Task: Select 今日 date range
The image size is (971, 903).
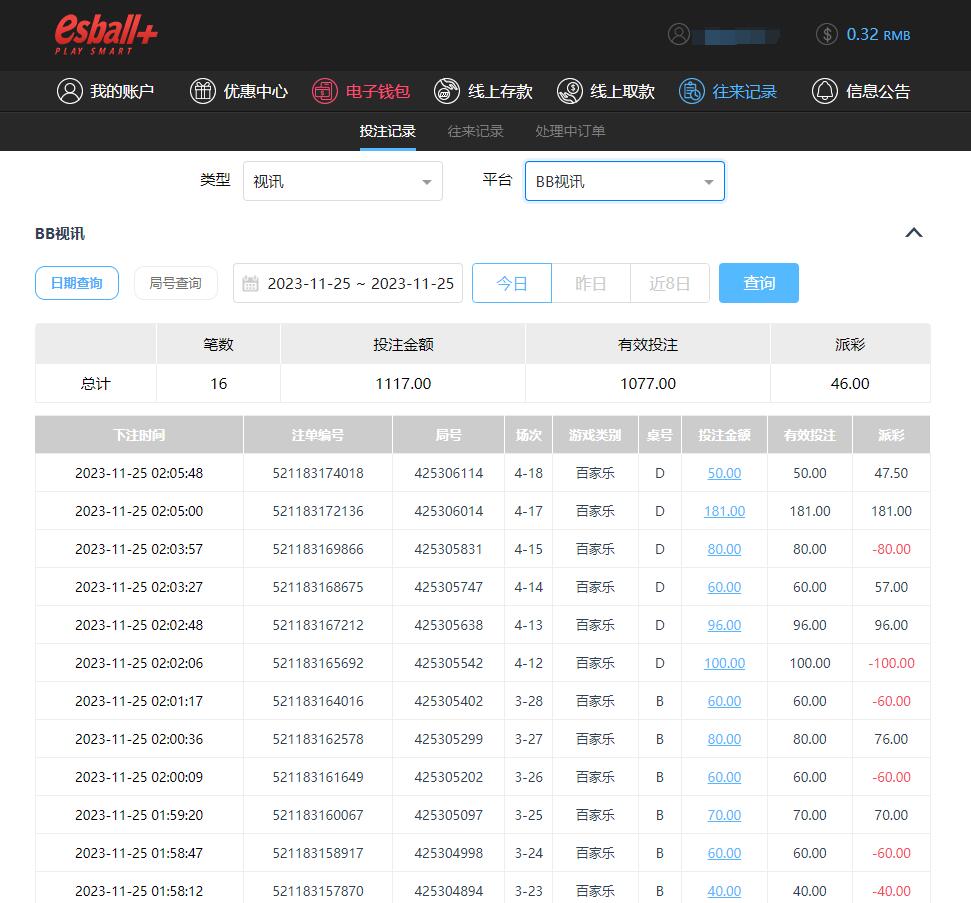Action: coord(512,283)
